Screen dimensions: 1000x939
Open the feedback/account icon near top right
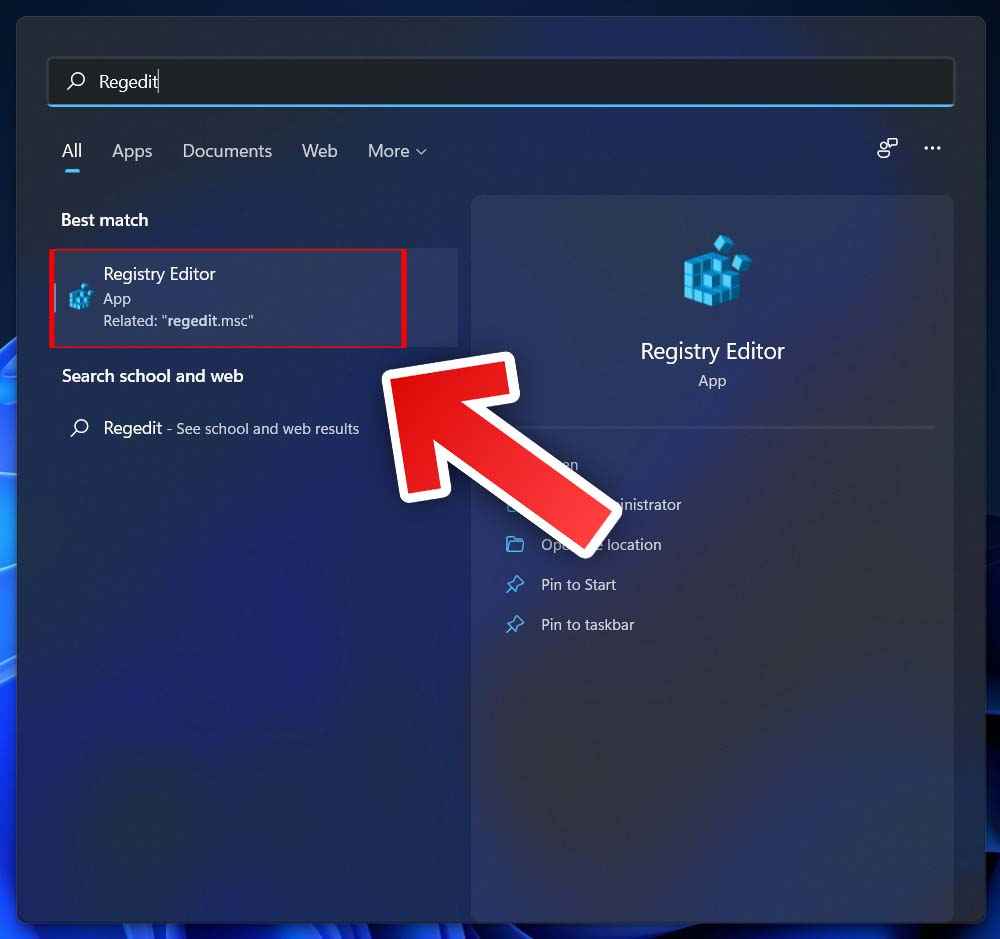tap(887, 148)
